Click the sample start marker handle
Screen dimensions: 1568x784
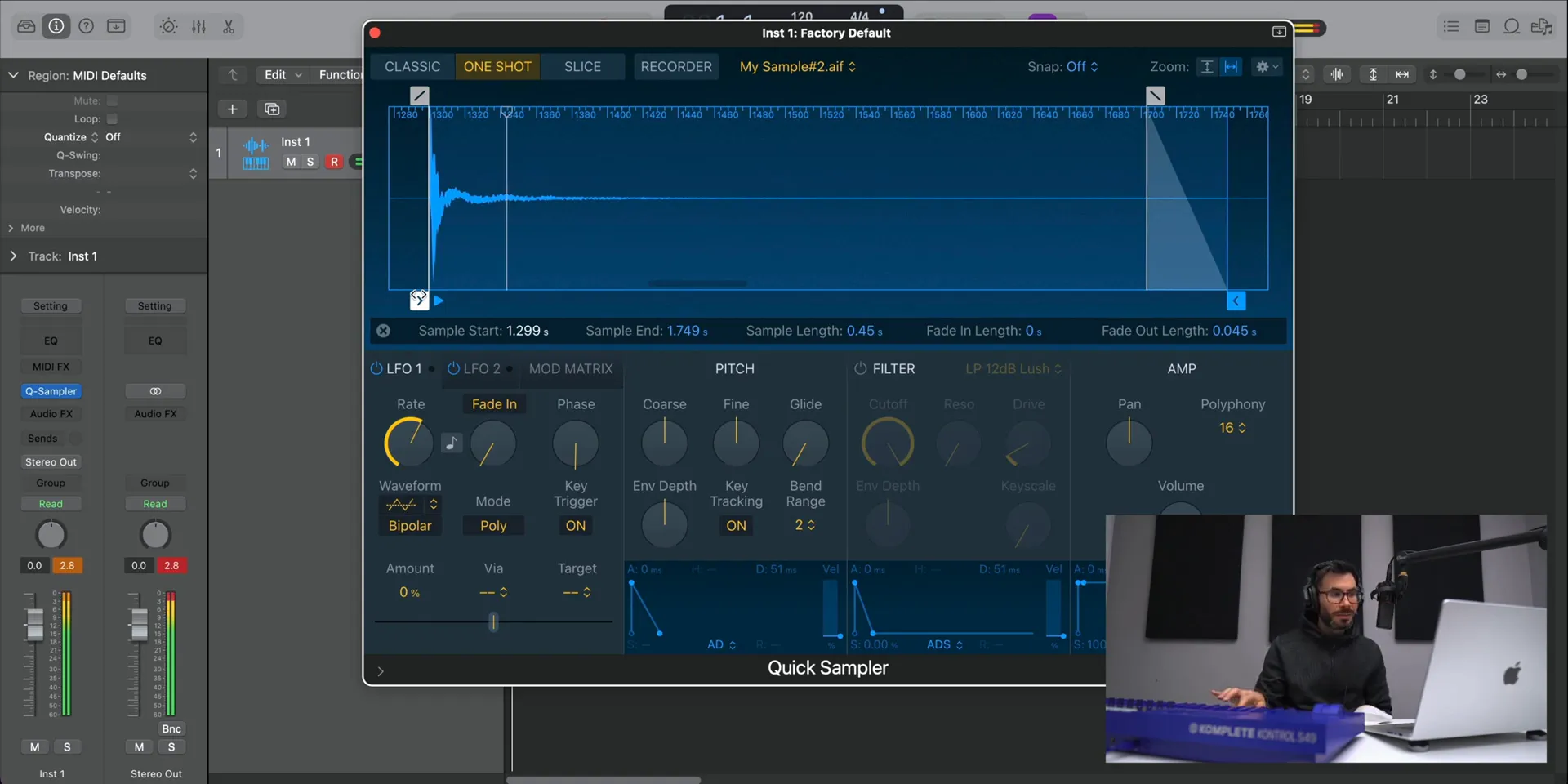click(419, 301)
